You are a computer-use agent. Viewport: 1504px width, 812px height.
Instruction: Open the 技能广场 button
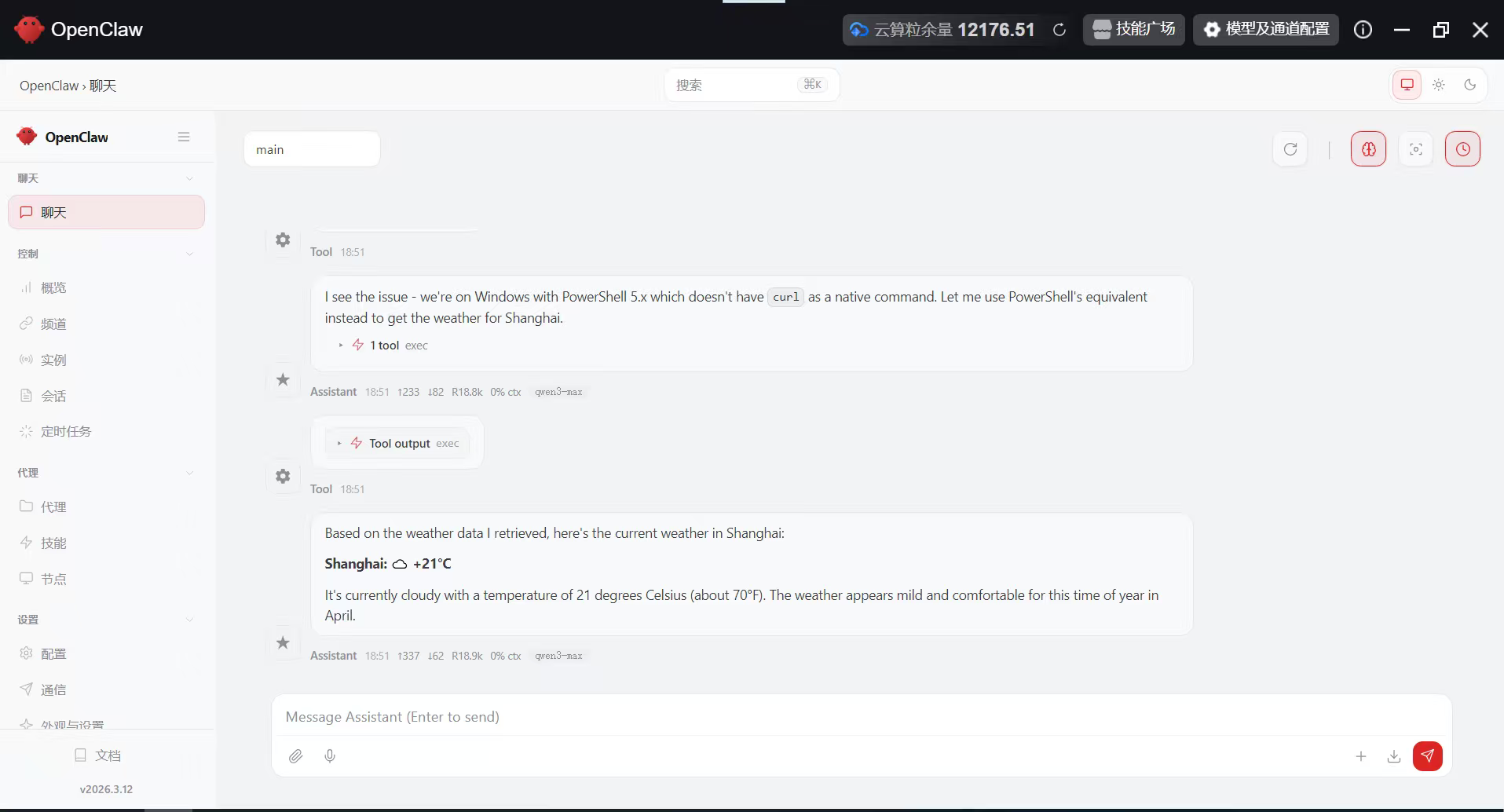point(1133,30)
